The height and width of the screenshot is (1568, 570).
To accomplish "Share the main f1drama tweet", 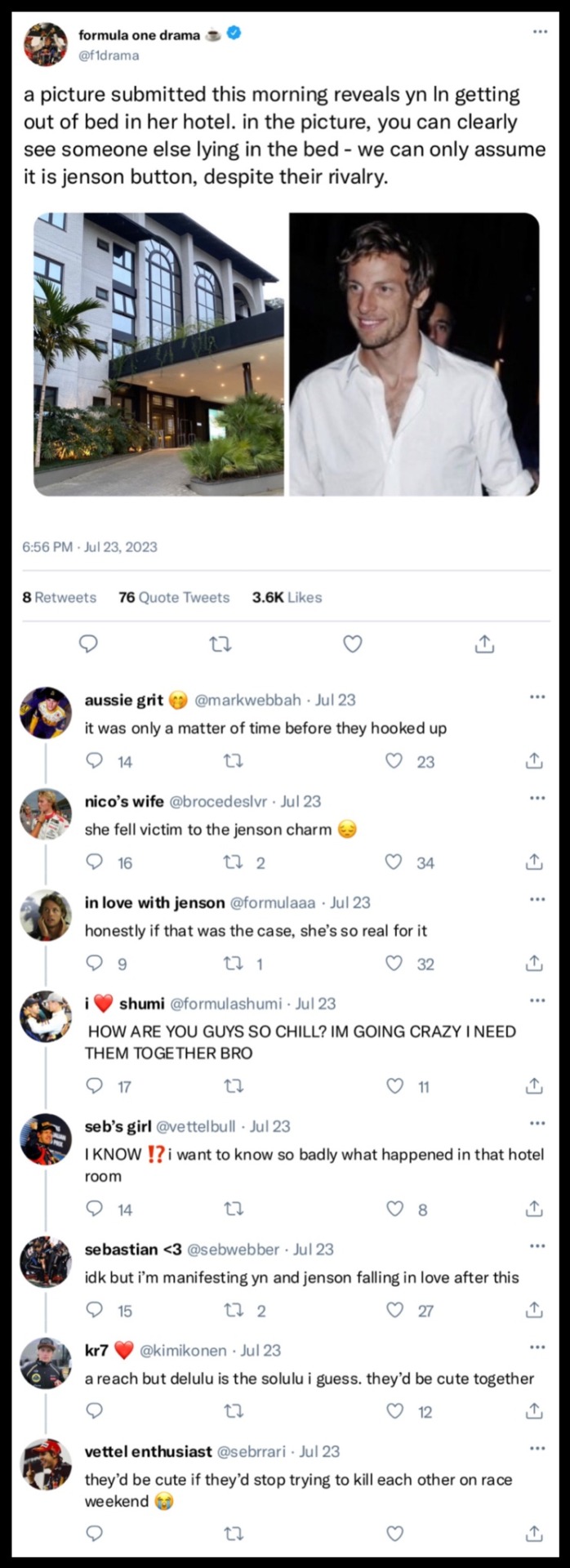I will tap(484, 644).
